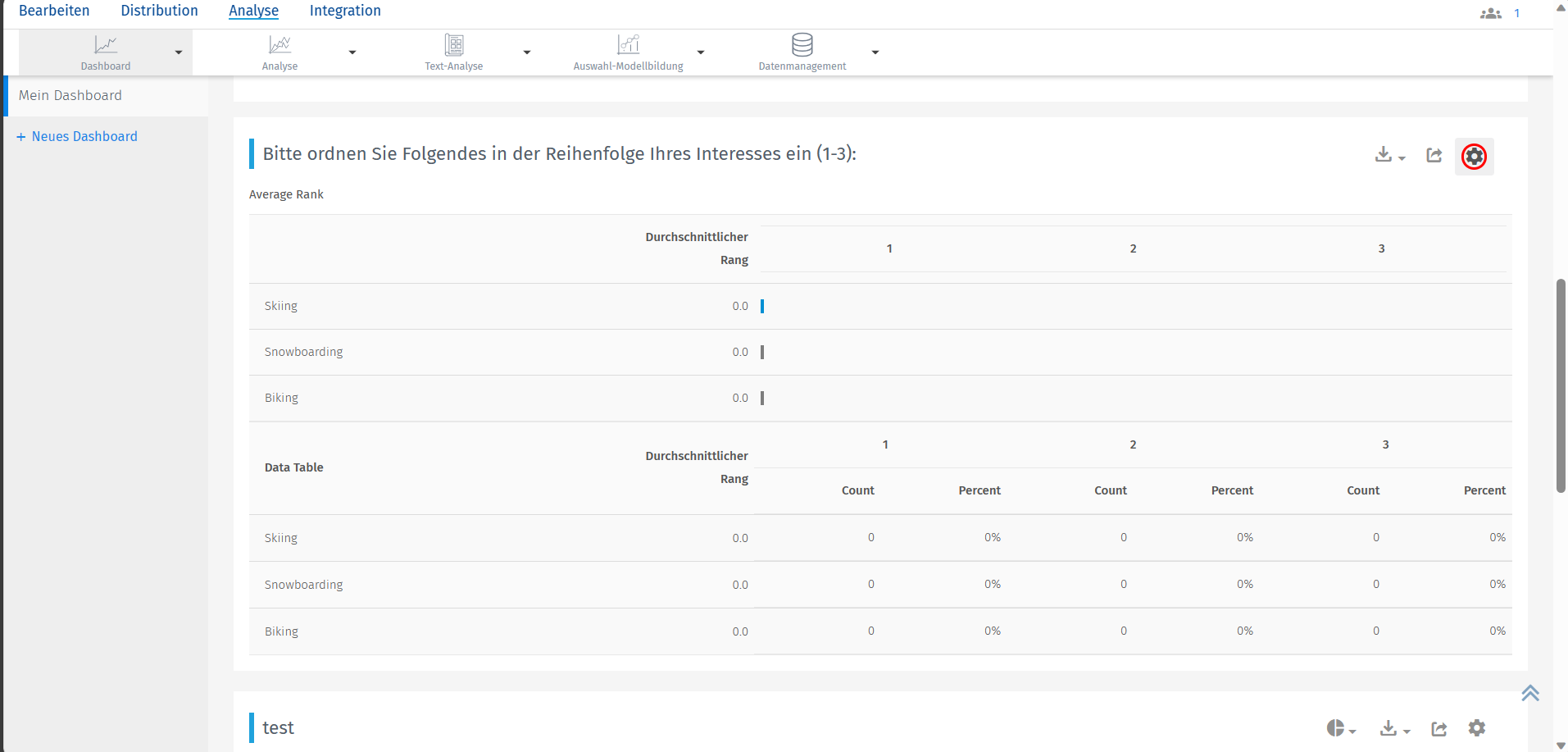Expand the Datenmanagement dropdown arrow
Viewport: 1568px width, 752px height.
pos(875,52)
